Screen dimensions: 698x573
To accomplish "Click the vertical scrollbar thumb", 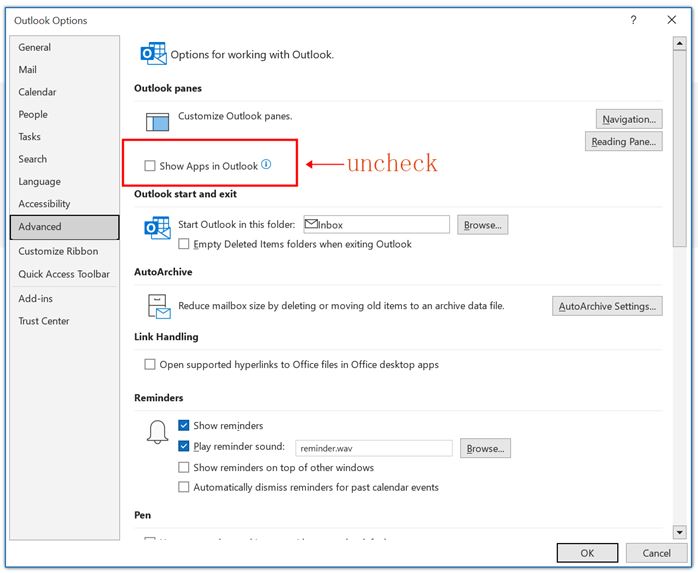I will pos(679,148).
